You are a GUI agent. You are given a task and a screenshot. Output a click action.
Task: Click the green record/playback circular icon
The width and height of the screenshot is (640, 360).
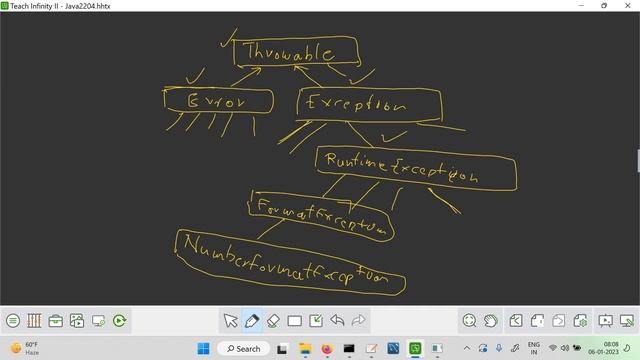tap(120, 321)
